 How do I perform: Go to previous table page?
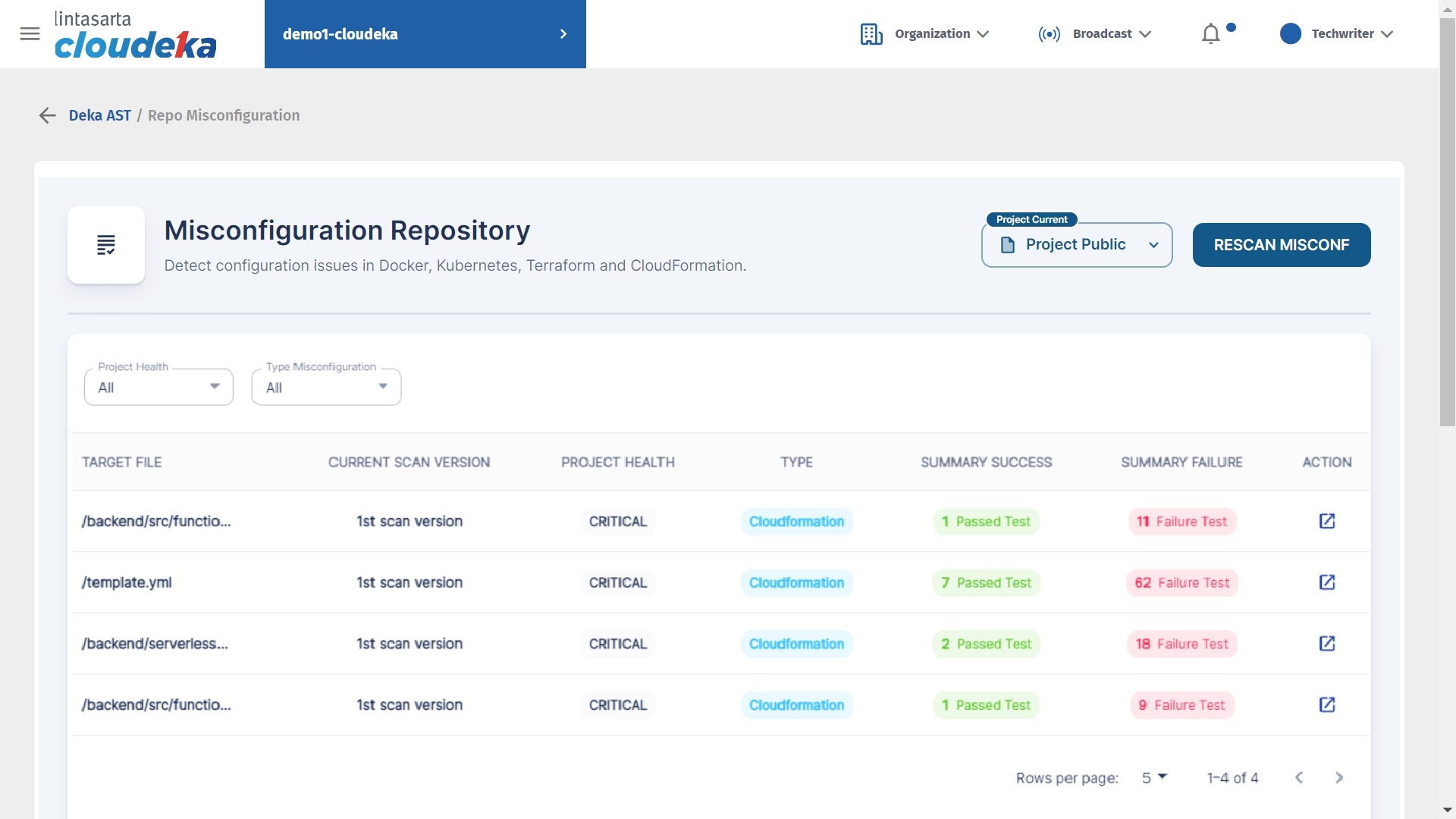pyautogui.click(x=1299, y=777)
